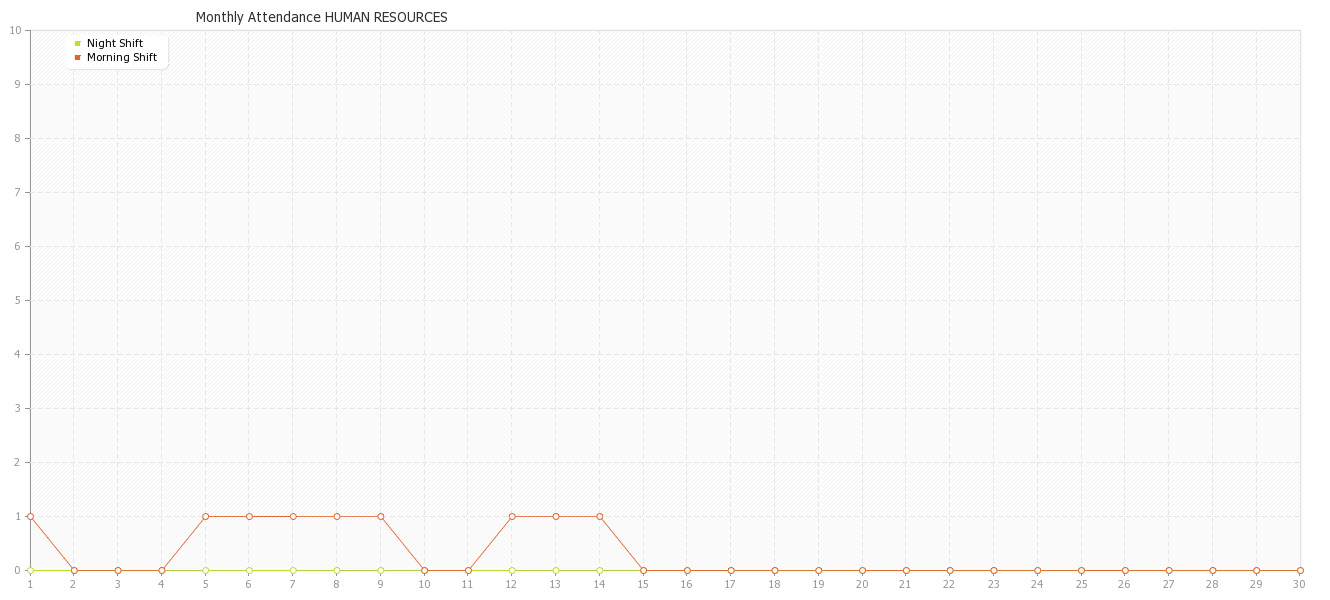Click Night Shift marker at day 13
This screenshot has height=600, width=1330.
point(556,570)
